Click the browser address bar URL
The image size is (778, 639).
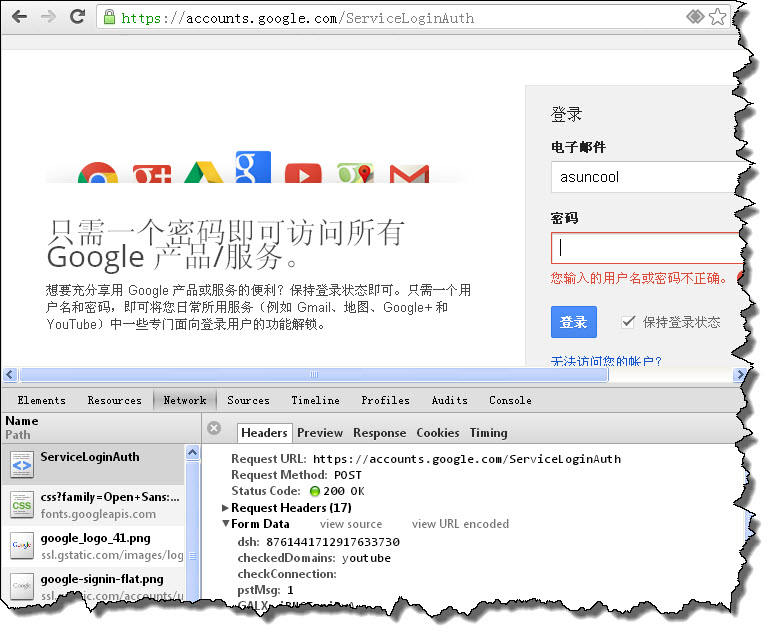coord(298,18)
